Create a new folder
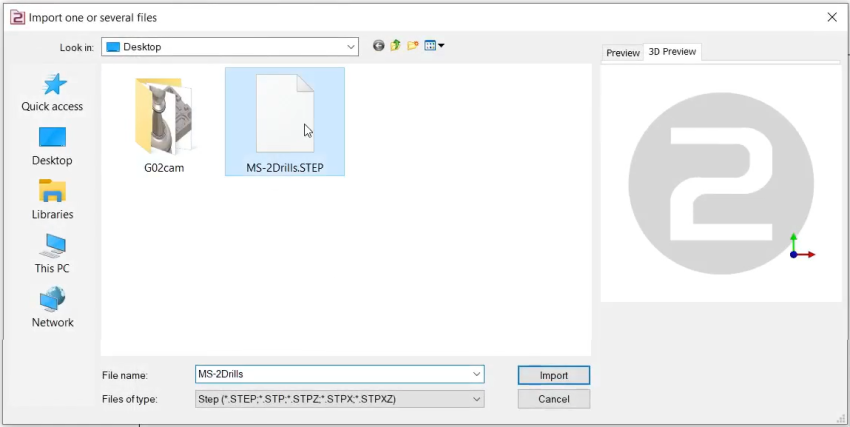This screenshot has width=850, height=427. tap(412, 46)
